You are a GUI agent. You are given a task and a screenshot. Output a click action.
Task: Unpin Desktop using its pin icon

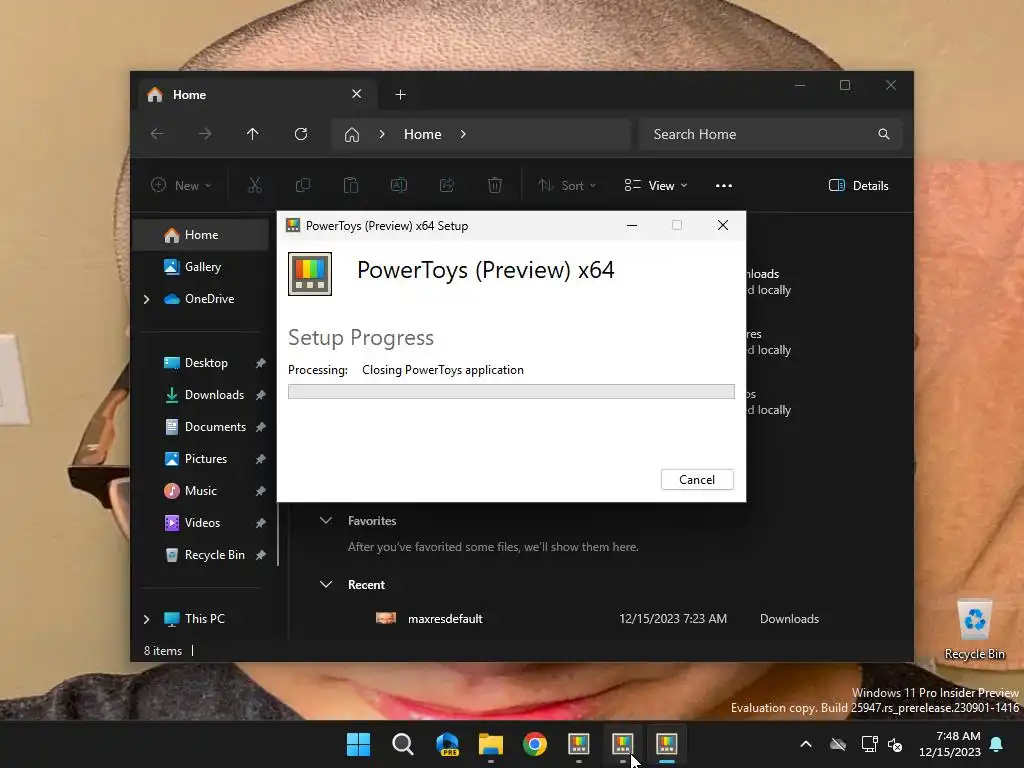(x=261, y=363)
